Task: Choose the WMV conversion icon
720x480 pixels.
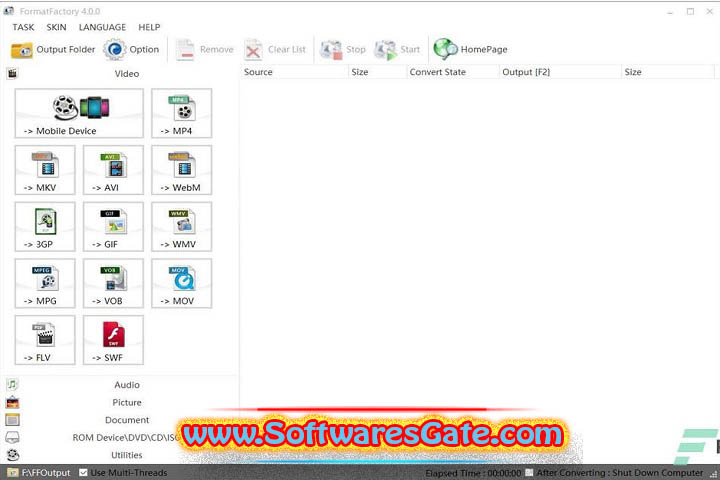Action: [x=181, y=226]
